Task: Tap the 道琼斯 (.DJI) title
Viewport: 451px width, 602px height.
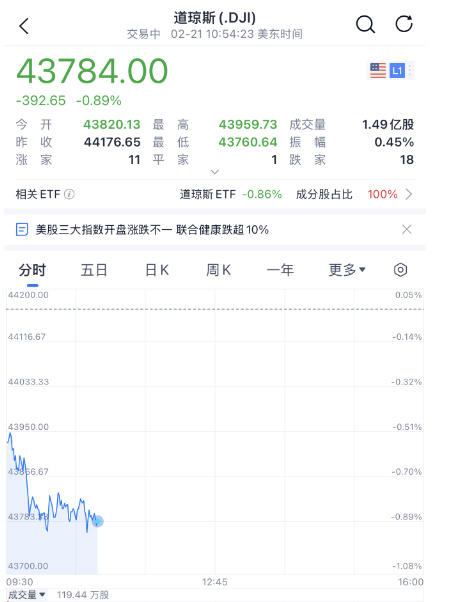Action: tap(215, 18)
